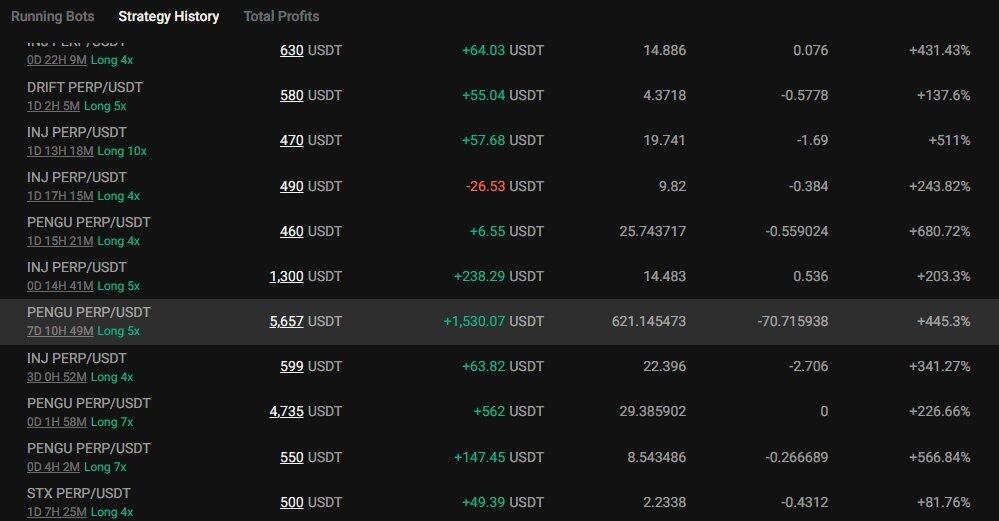The height and width of the screenshot is (521, 999).
Task: Click the +1,530.07 USDT profit value
Action: click(494, 321)
